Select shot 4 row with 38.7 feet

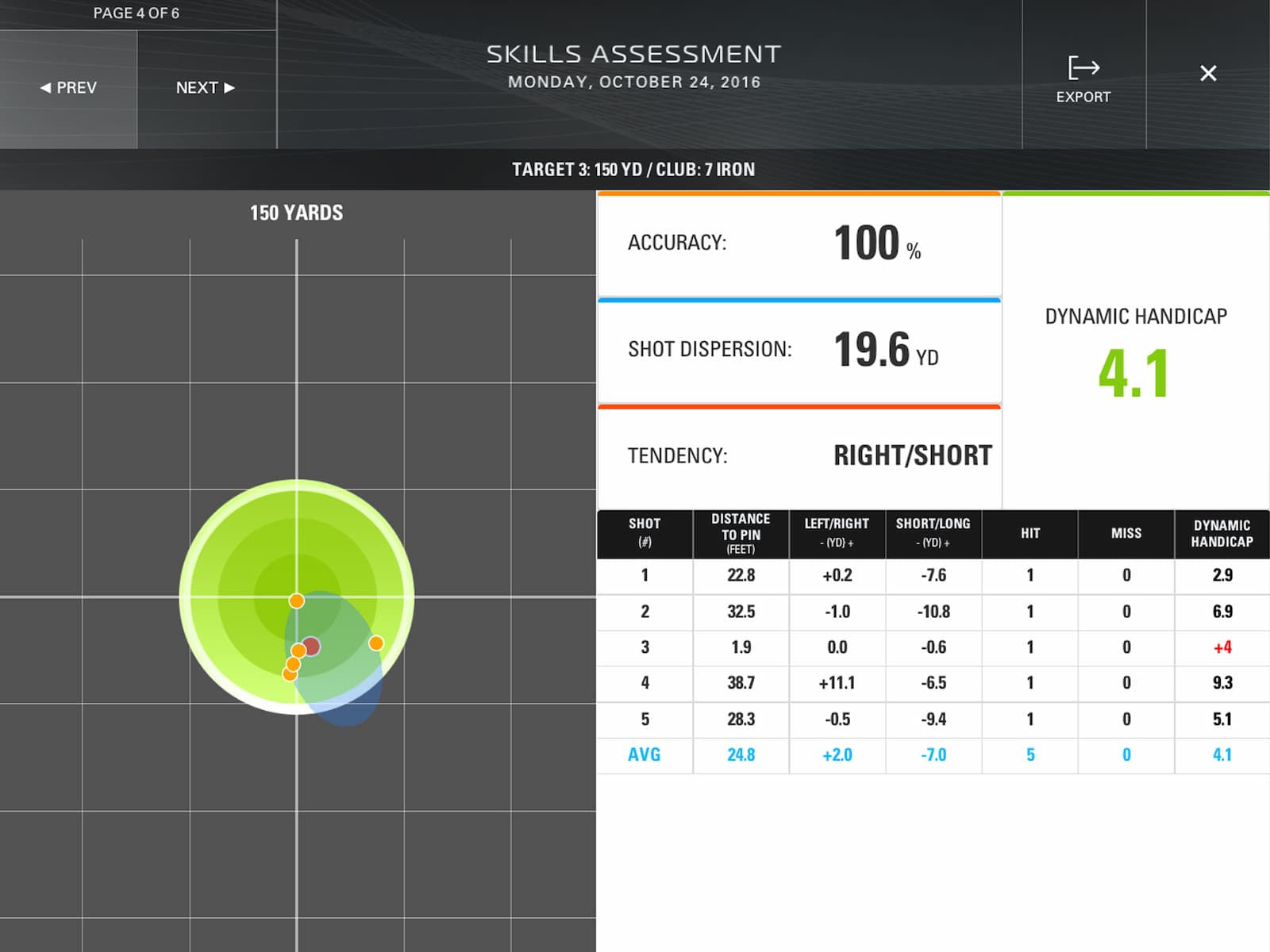click(x=933, y=684)
